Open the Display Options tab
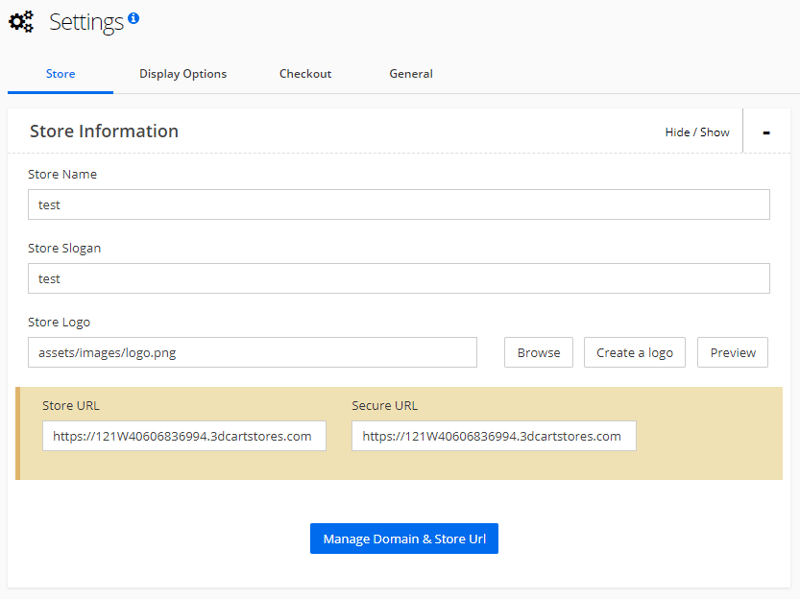The width and height of the screenshot is (800, 599). (x=183, y=74)
